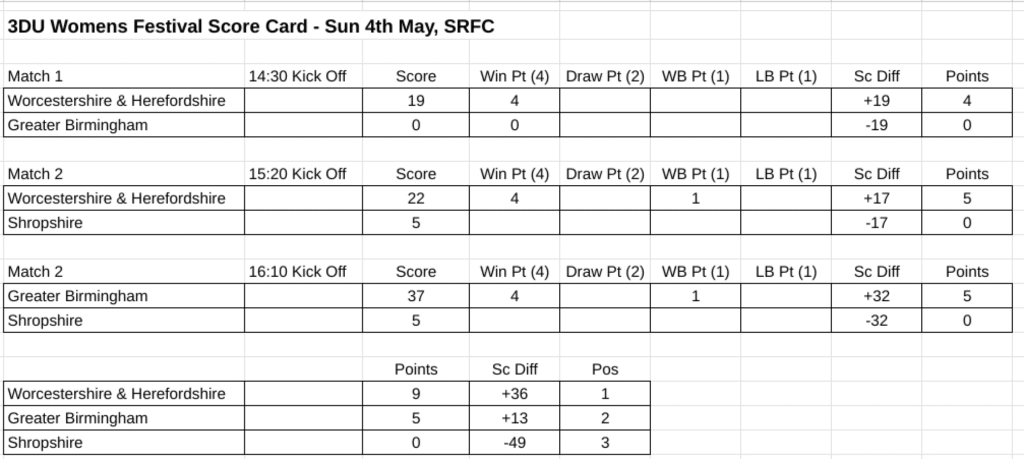This screenshot has height=459, width=1024.
Task: Select Greater Birmingham's +13 difference cell
Action: point(514,418)
